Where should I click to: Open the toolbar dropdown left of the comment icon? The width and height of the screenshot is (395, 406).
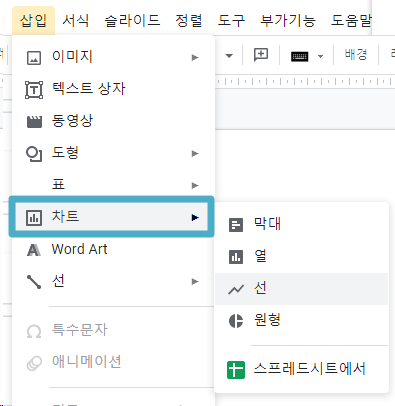click(229, 56)
